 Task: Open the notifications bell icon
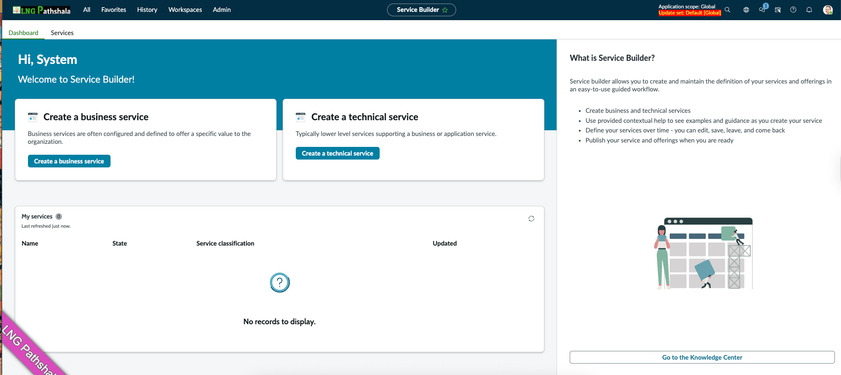tap(809, 10)
